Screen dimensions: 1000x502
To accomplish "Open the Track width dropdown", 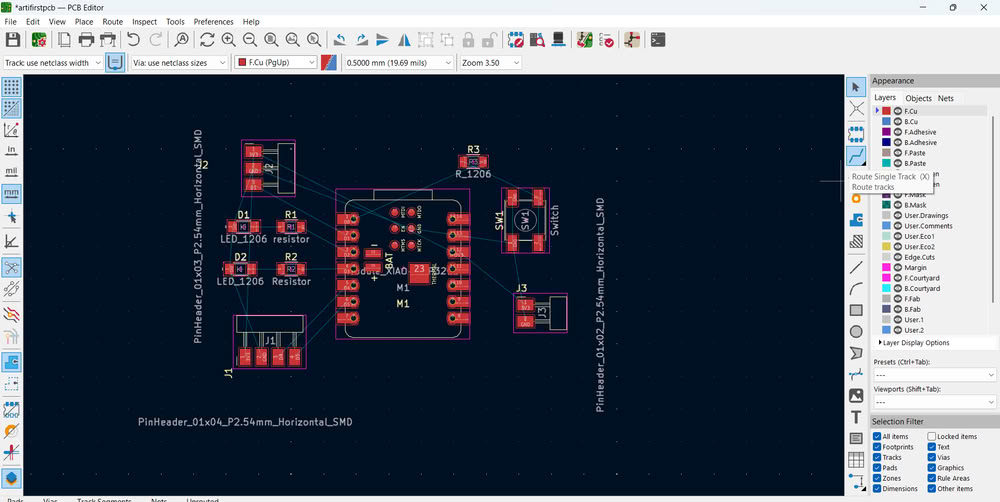I will [53, 63].
